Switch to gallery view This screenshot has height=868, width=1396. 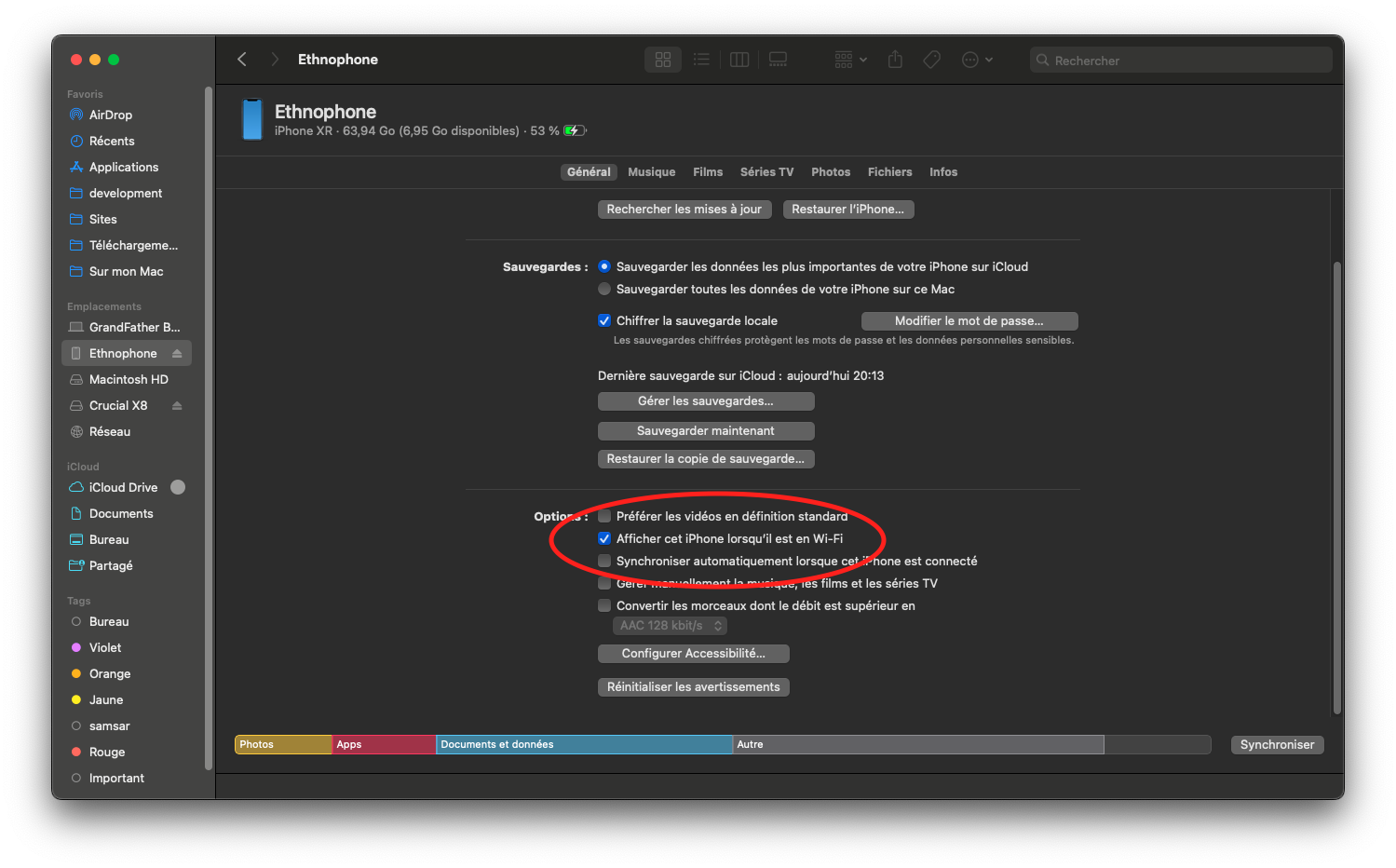tap(778, 60)
